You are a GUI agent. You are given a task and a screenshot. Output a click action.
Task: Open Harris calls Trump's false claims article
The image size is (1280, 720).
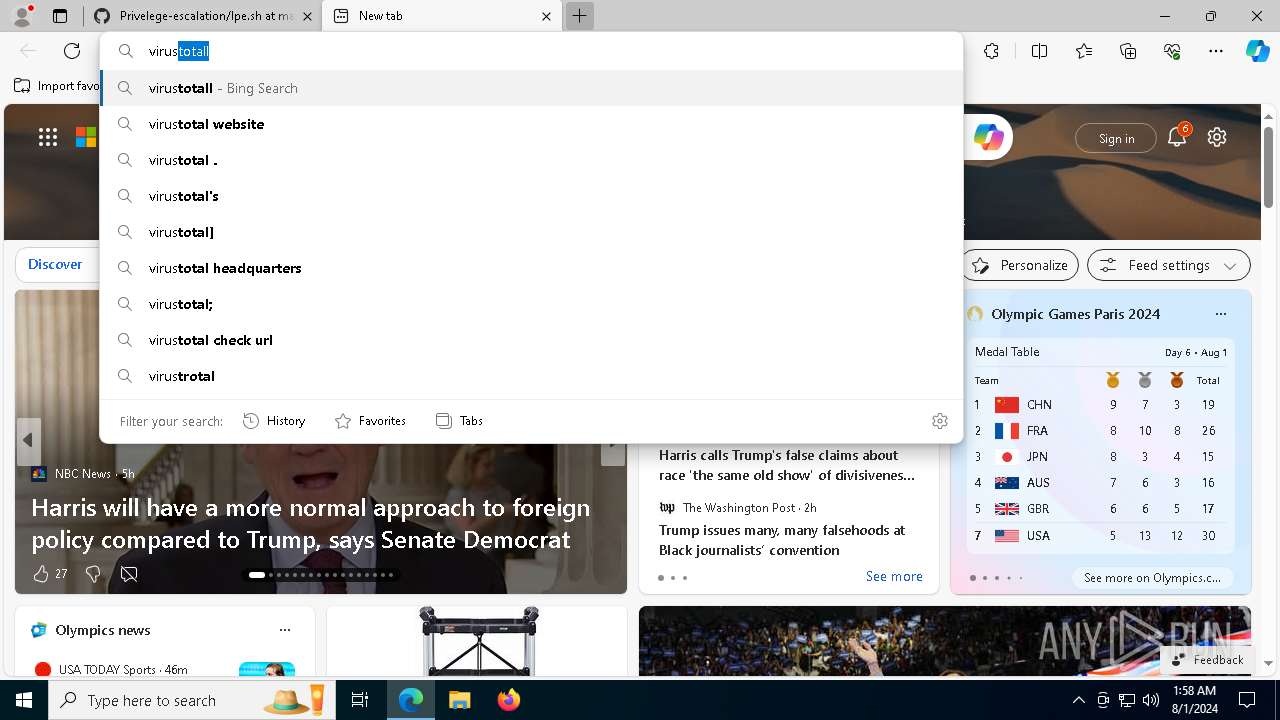tap(786, 465)
